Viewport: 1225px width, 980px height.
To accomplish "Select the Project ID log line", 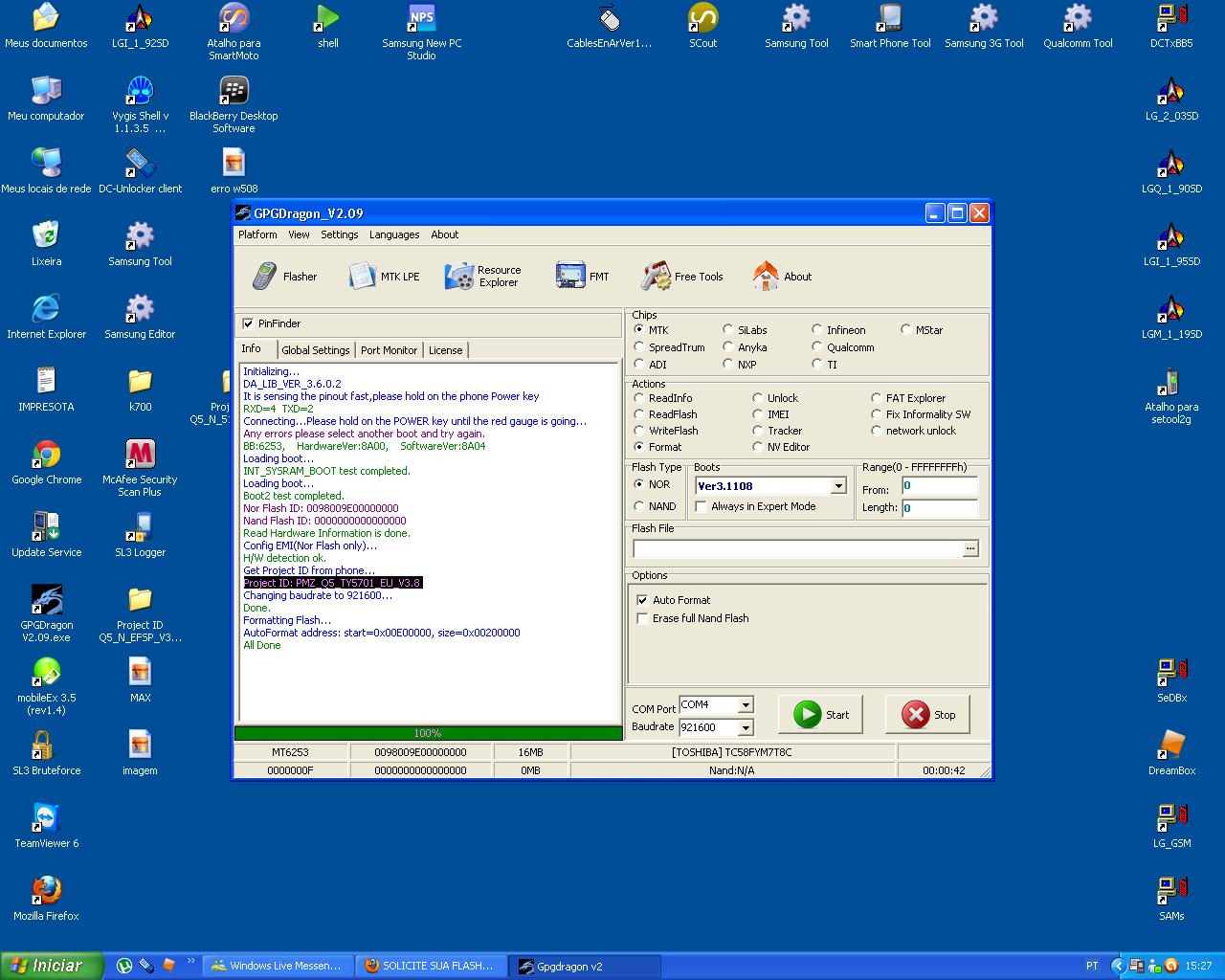I will 332,583.
